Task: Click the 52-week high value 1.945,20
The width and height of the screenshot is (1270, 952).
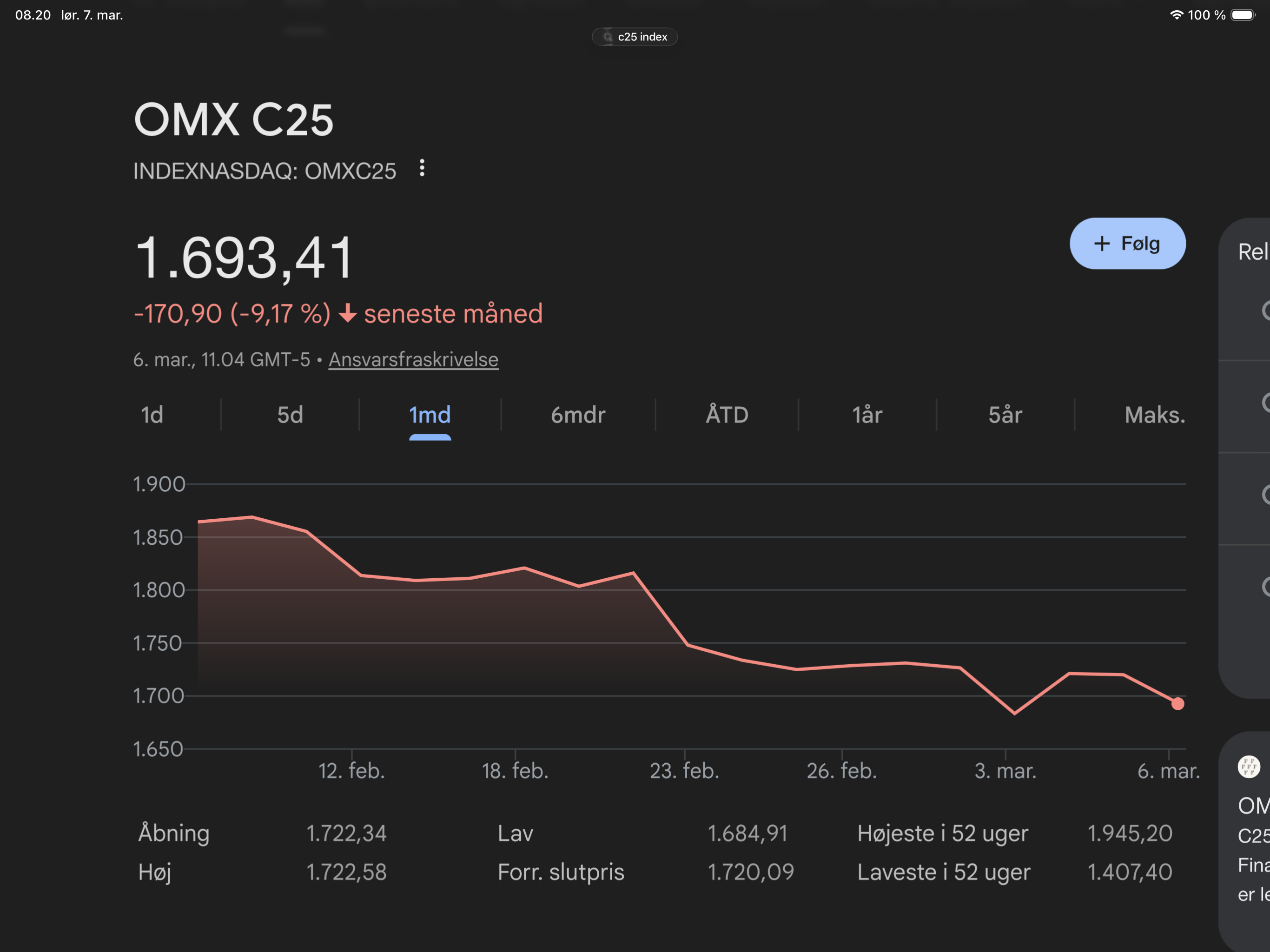Action: click(x=1130, y=833)
